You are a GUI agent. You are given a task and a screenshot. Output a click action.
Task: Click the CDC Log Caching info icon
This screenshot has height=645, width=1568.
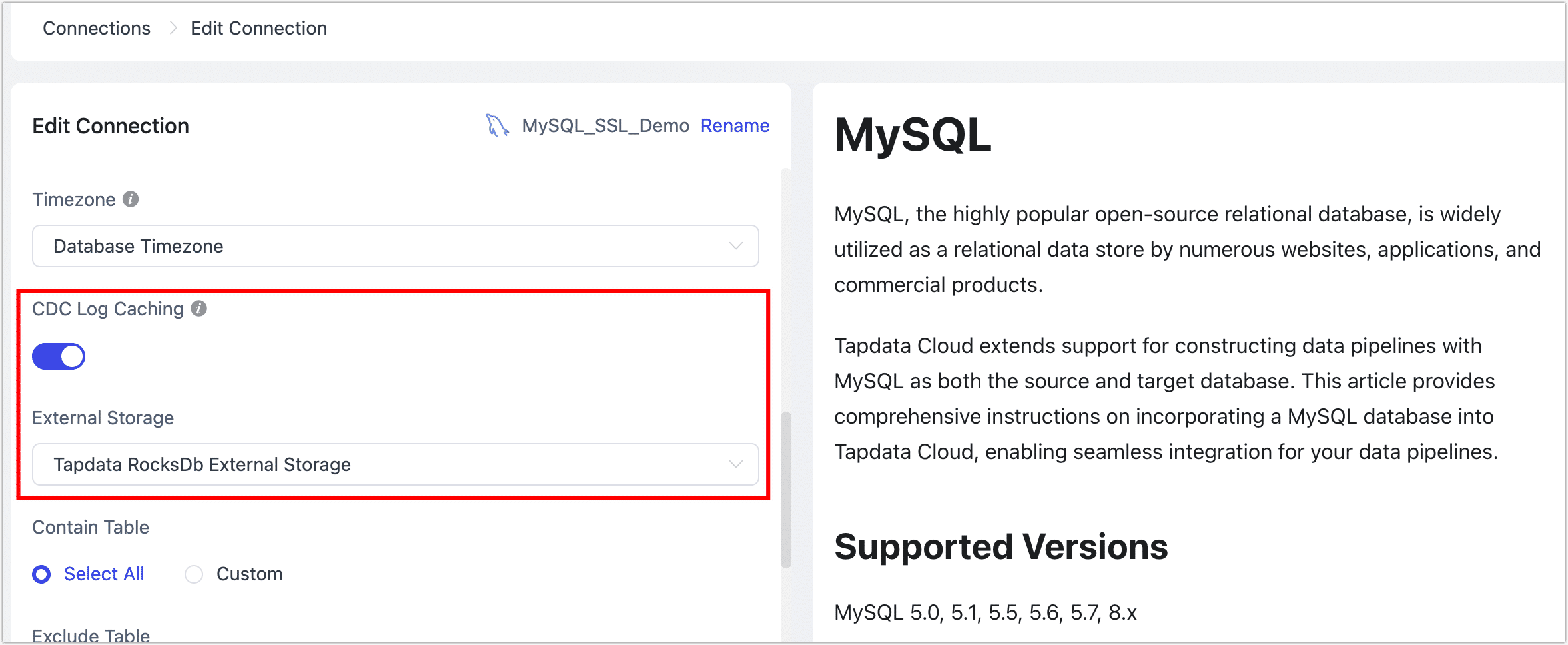coord(198,309)
